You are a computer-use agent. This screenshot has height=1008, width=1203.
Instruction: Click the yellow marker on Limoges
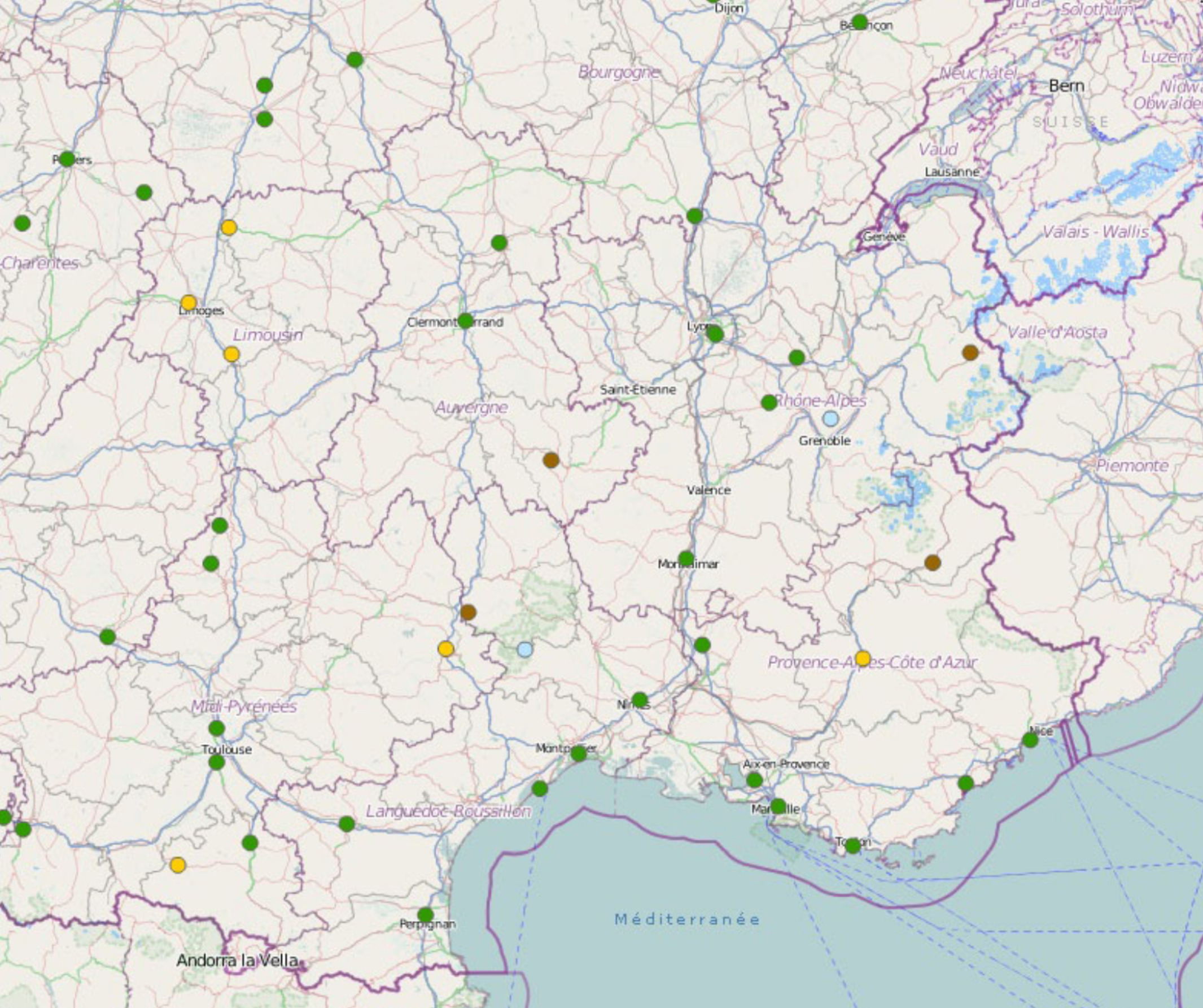tap(189, 303)
